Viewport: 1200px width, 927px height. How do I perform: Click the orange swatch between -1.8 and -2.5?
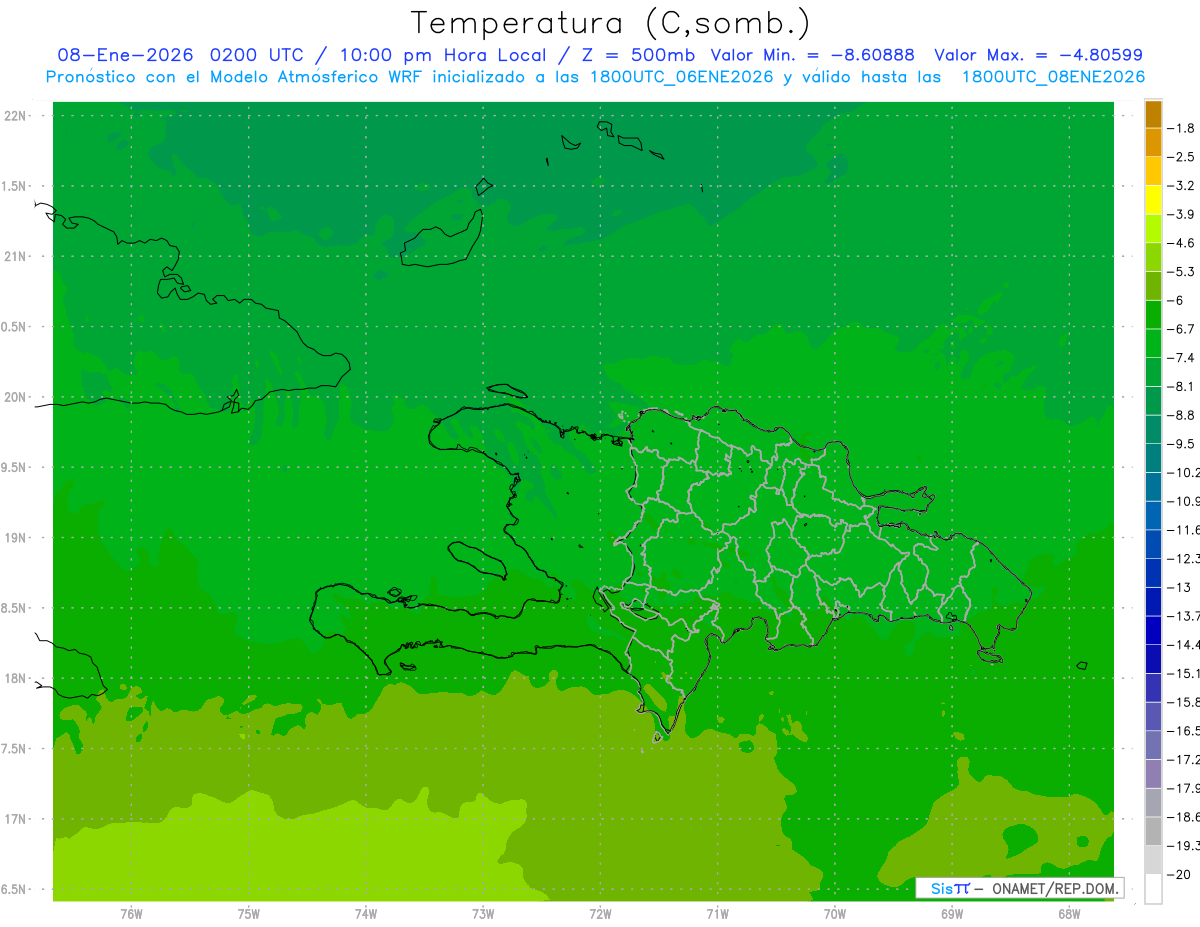(1153, 143)
